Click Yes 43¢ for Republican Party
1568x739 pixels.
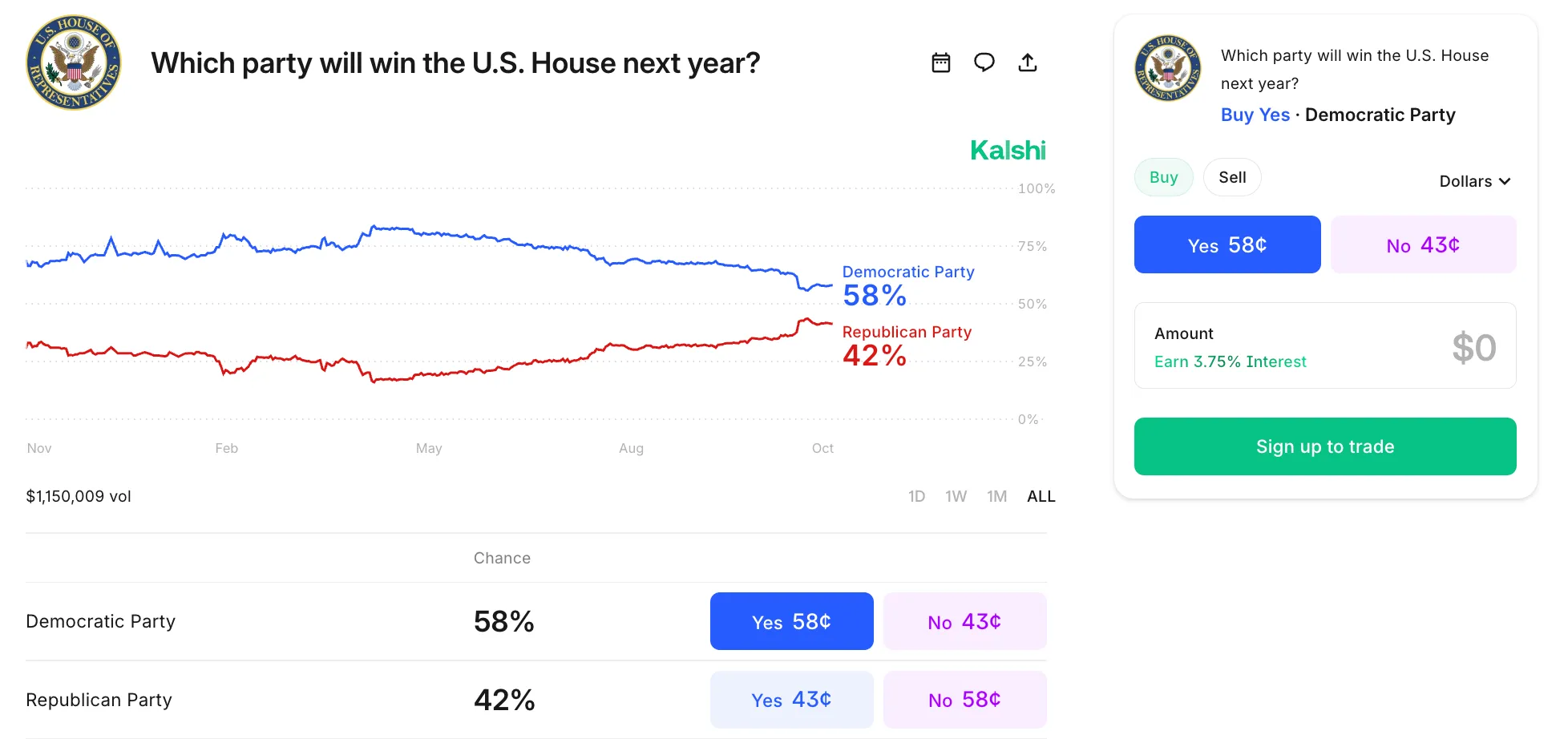791,699
